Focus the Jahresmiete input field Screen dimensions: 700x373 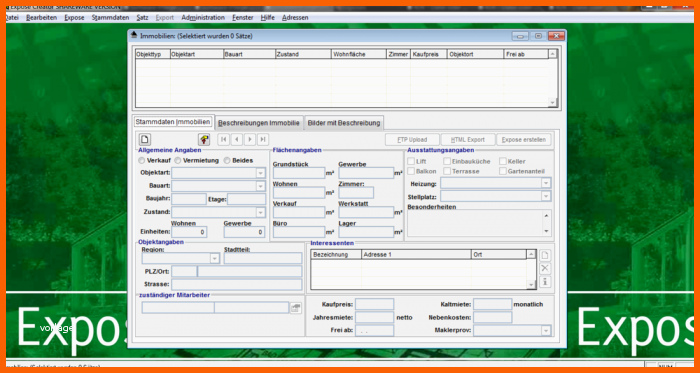pos(375,317)
